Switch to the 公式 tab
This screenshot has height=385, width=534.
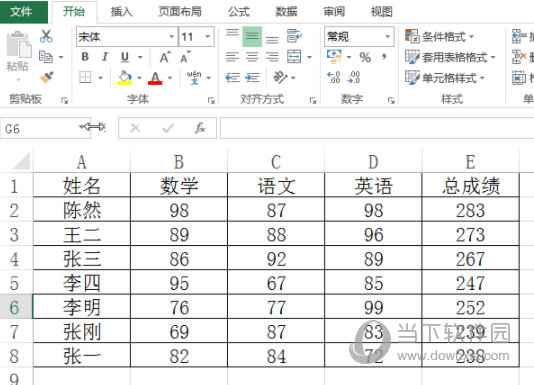(x=239, y=12)
